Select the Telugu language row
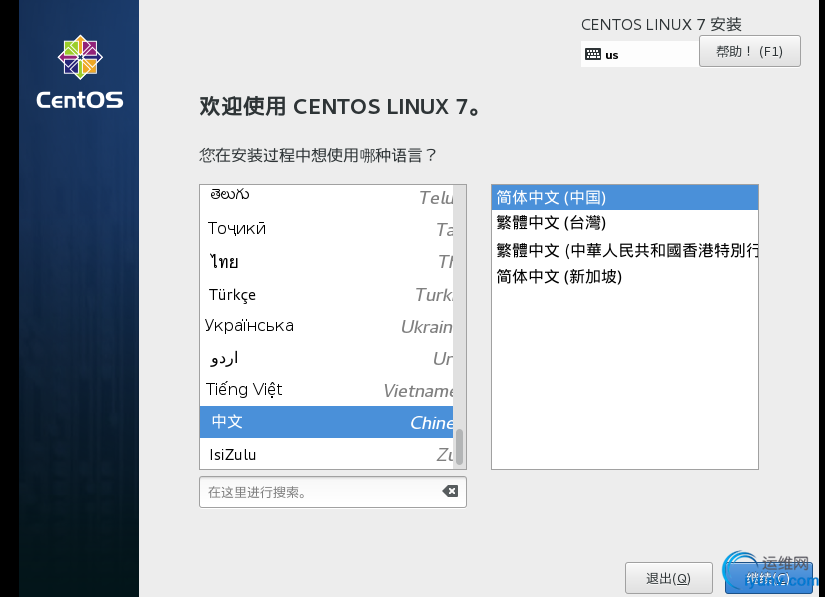825x597 pixels. (326, 197)
